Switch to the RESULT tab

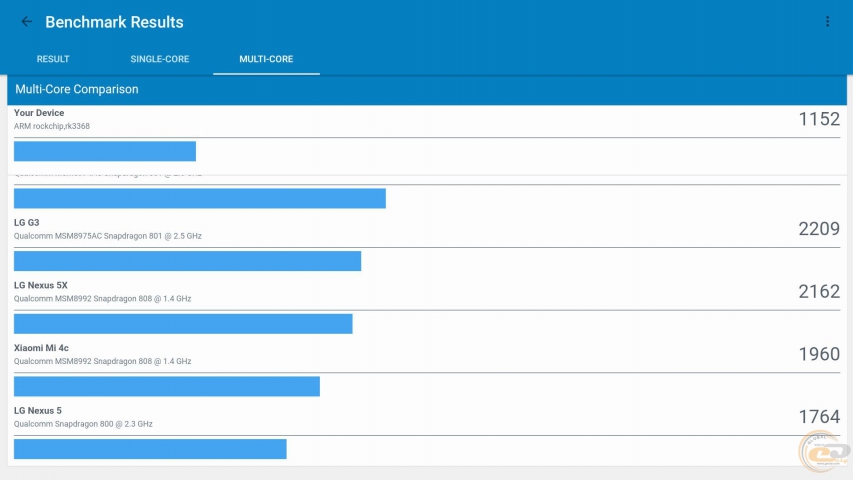53,59
